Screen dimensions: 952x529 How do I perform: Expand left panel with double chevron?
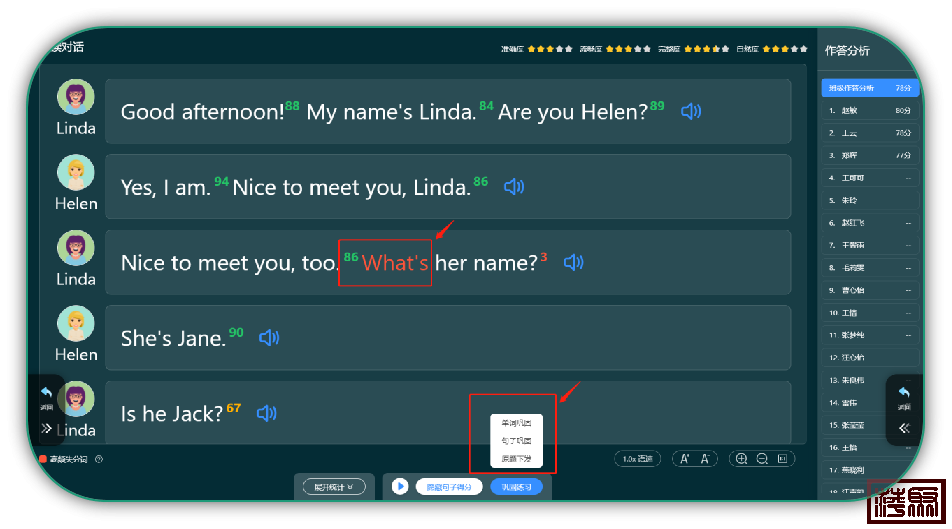[46, 428]
